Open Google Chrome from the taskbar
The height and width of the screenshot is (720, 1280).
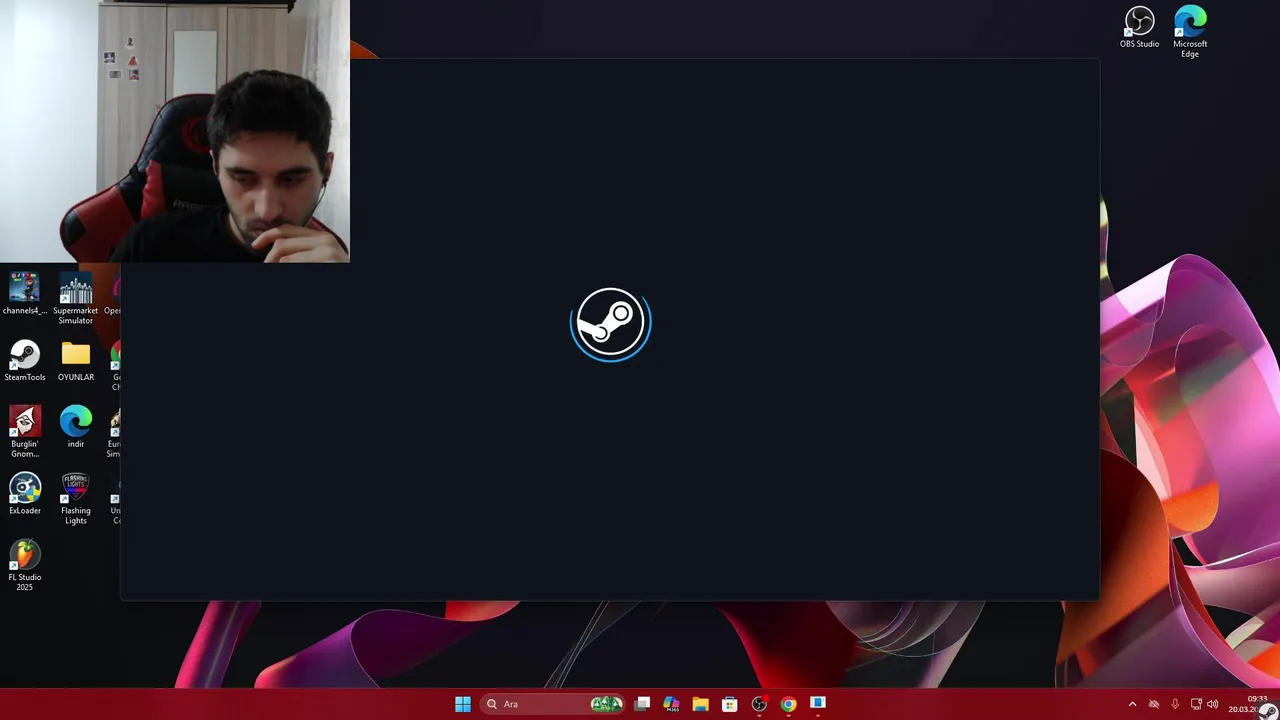click(x=788, y=704)
